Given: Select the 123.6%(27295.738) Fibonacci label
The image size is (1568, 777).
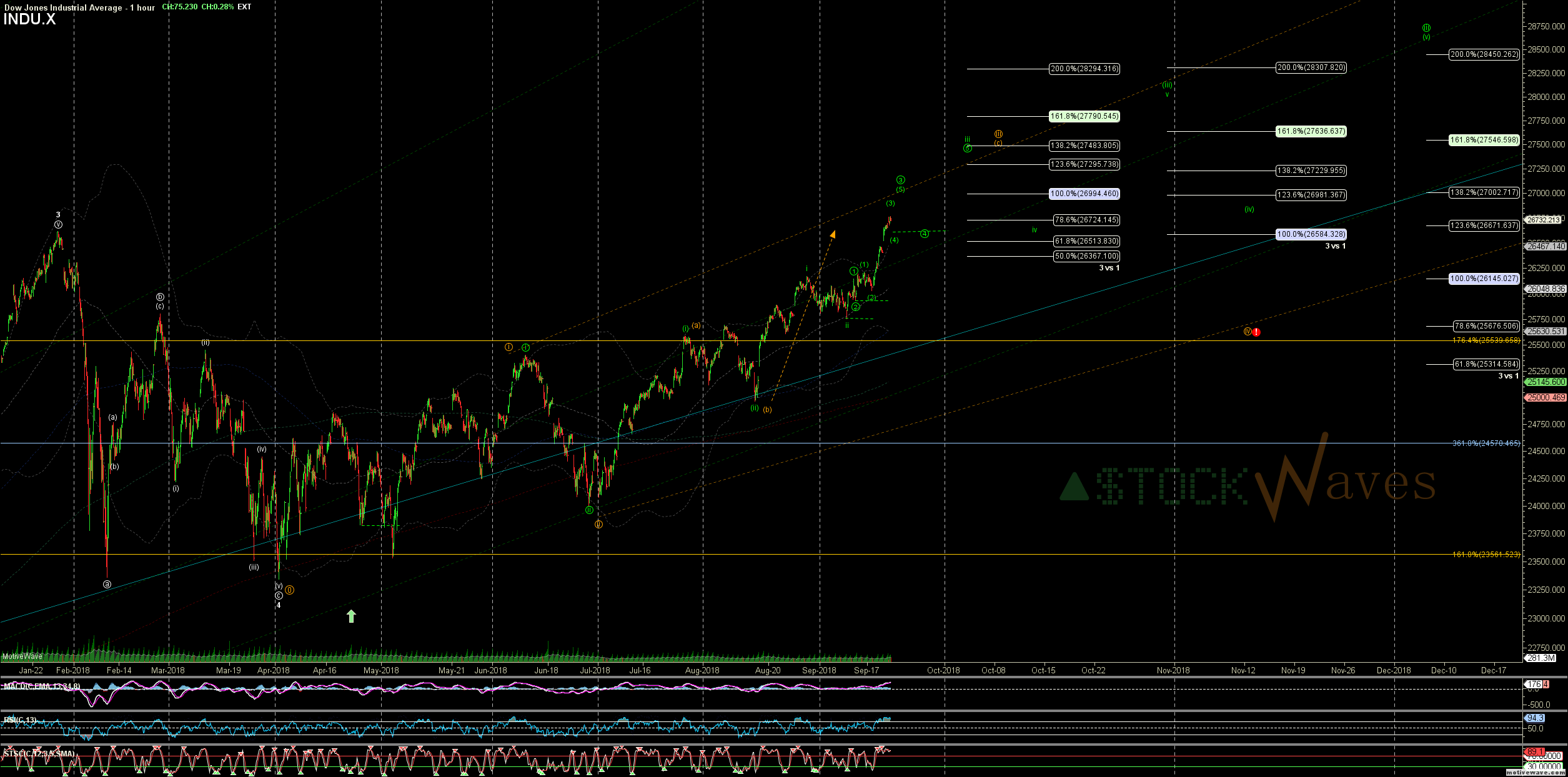Looking at the screenshot, I should click(x=1084, y=164).
